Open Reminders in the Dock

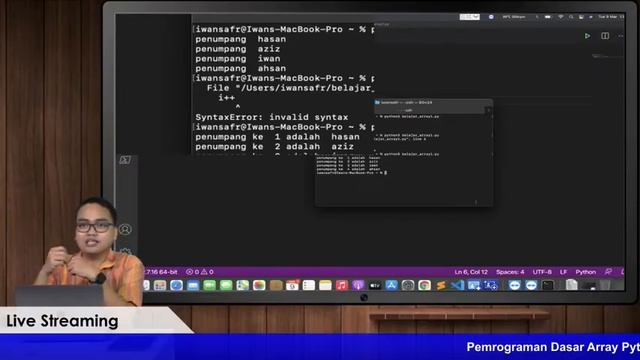coord(309,285)
